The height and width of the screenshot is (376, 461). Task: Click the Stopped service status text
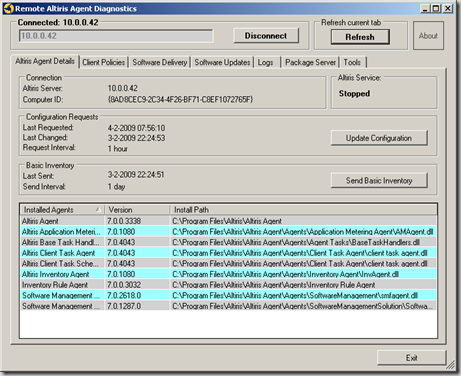pos(354,94)
